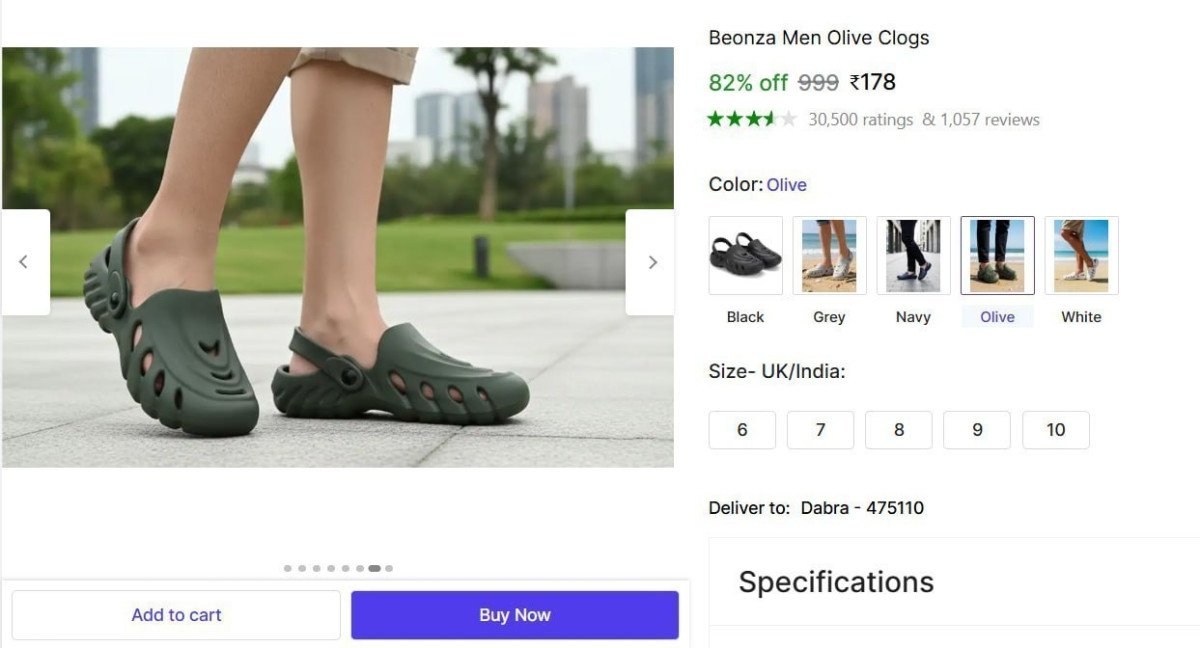Select the Grey color variant thumbnail
Image resolution: width=1200 pixels, height=648 pixels.
pyautogui.click(x=828, y=255)
